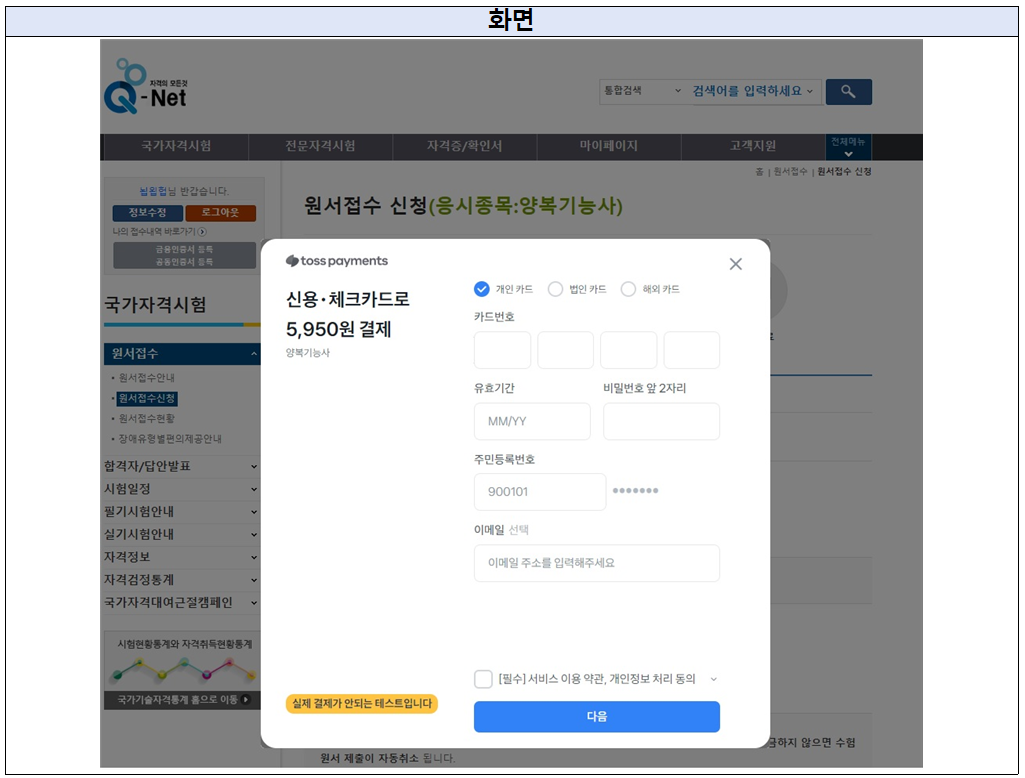Click the 정보수정 button
Screen dimensions: 1025x778
tap(147, 212)
